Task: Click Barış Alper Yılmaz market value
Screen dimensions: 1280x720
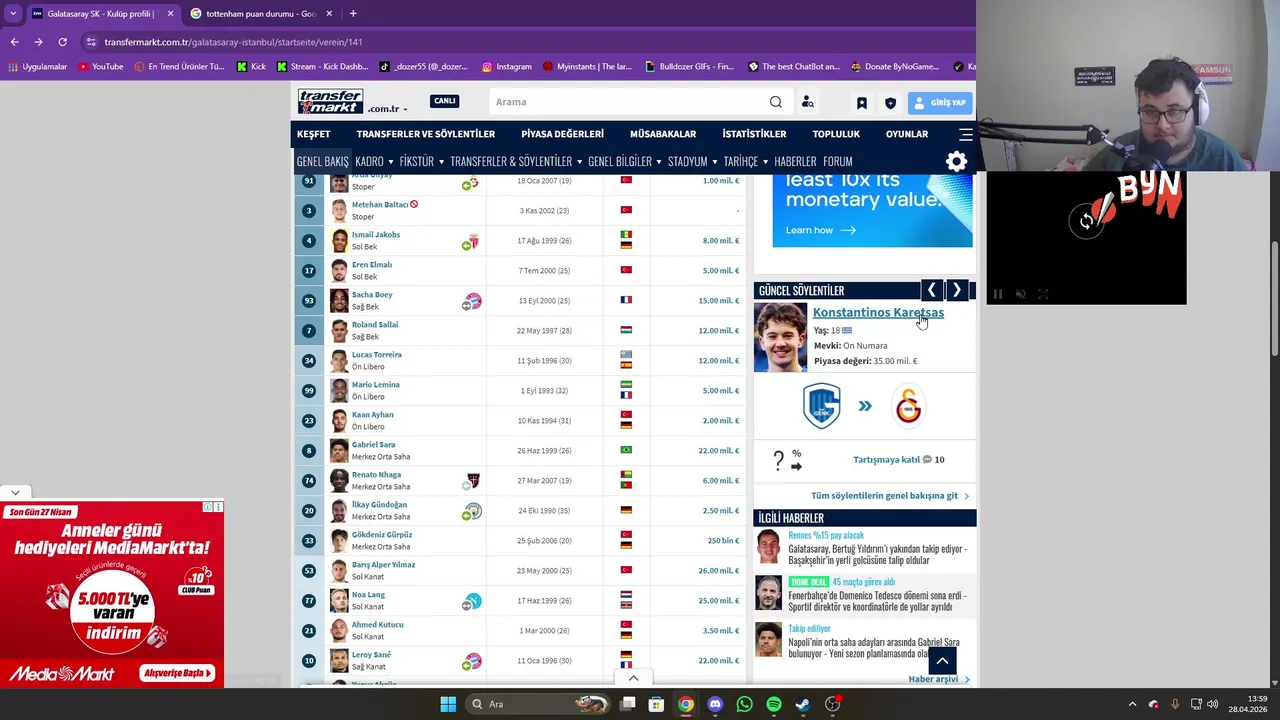Action: click(720, 570)
